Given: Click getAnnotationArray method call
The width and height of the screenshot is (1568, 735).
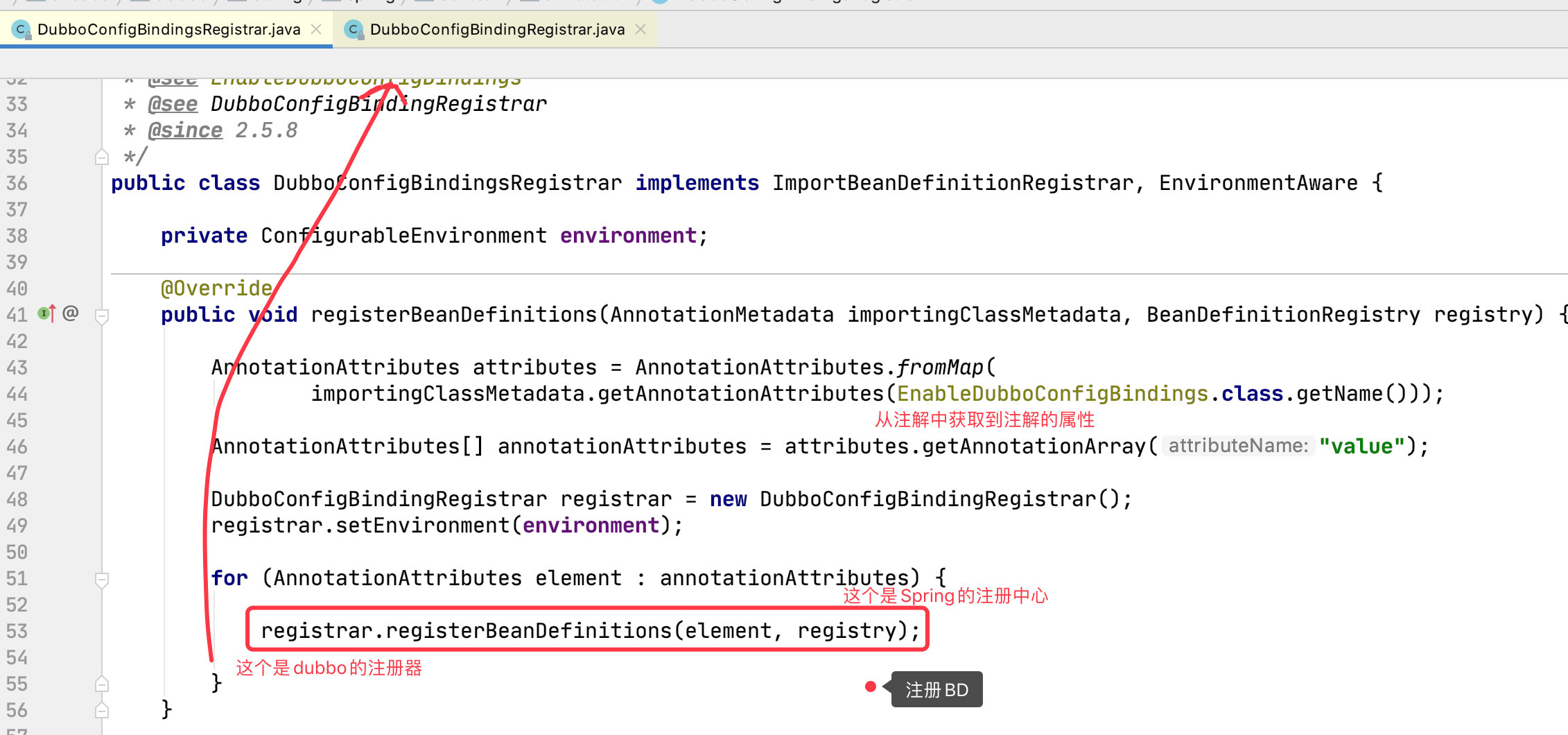Looking at the screenshot, I should (x=1034, y=447).
